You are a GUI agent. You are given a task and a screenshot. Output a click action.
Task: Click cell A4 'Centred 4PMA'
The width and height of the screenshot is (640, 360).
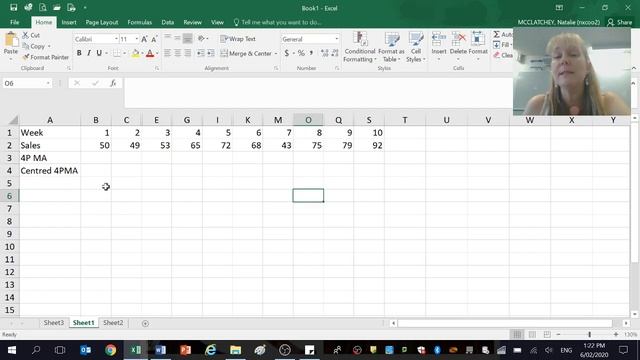pos(50,171)
